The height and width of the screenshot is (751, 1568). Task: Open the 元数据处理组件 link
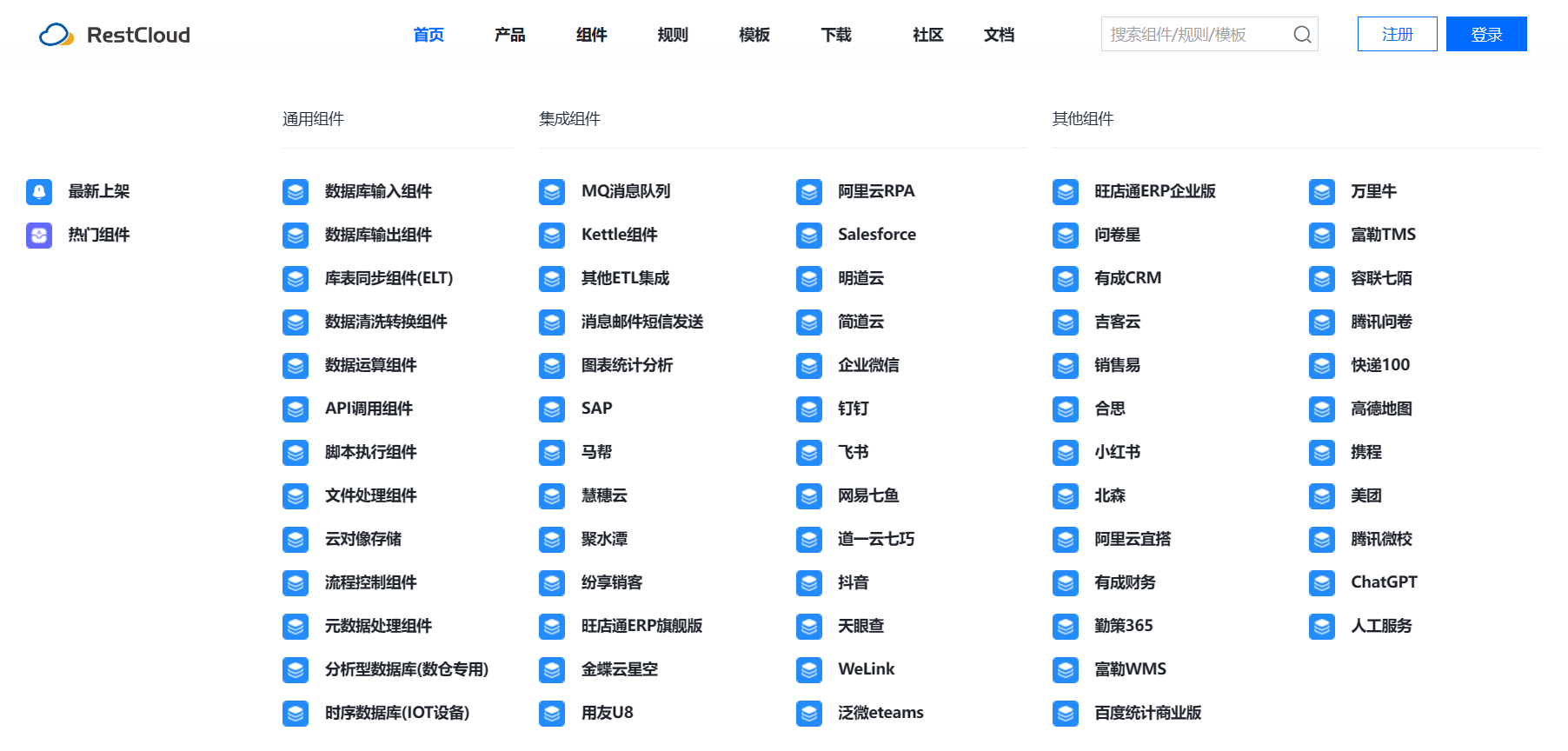coord(379,626)
